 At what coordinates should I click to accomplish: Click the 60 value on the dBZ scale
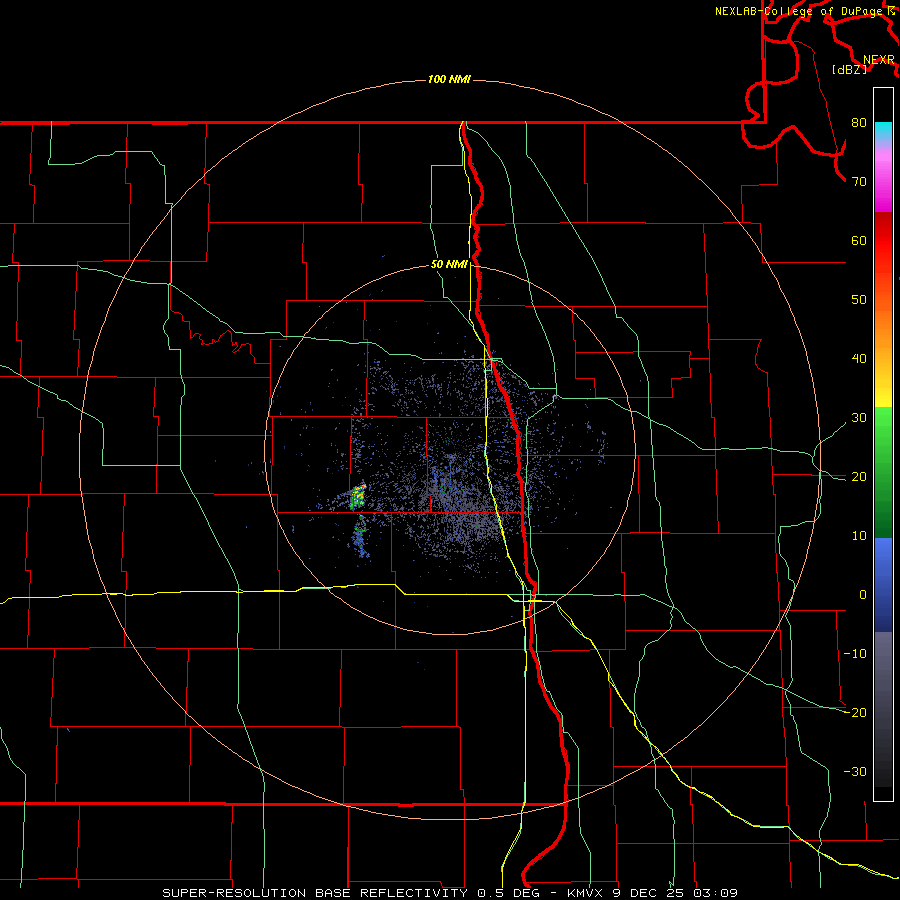(x=859, y=240)
